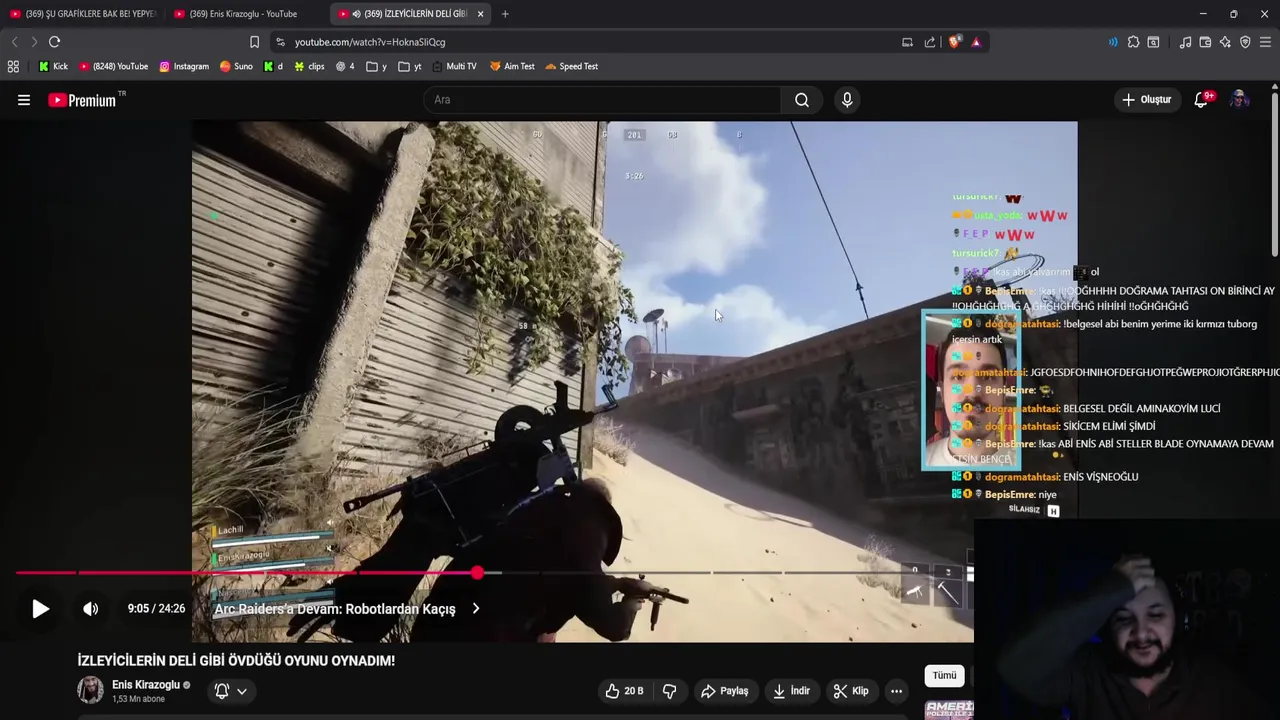Click the Klip clip button
The image size is (1280, 720).
(851, 691)
